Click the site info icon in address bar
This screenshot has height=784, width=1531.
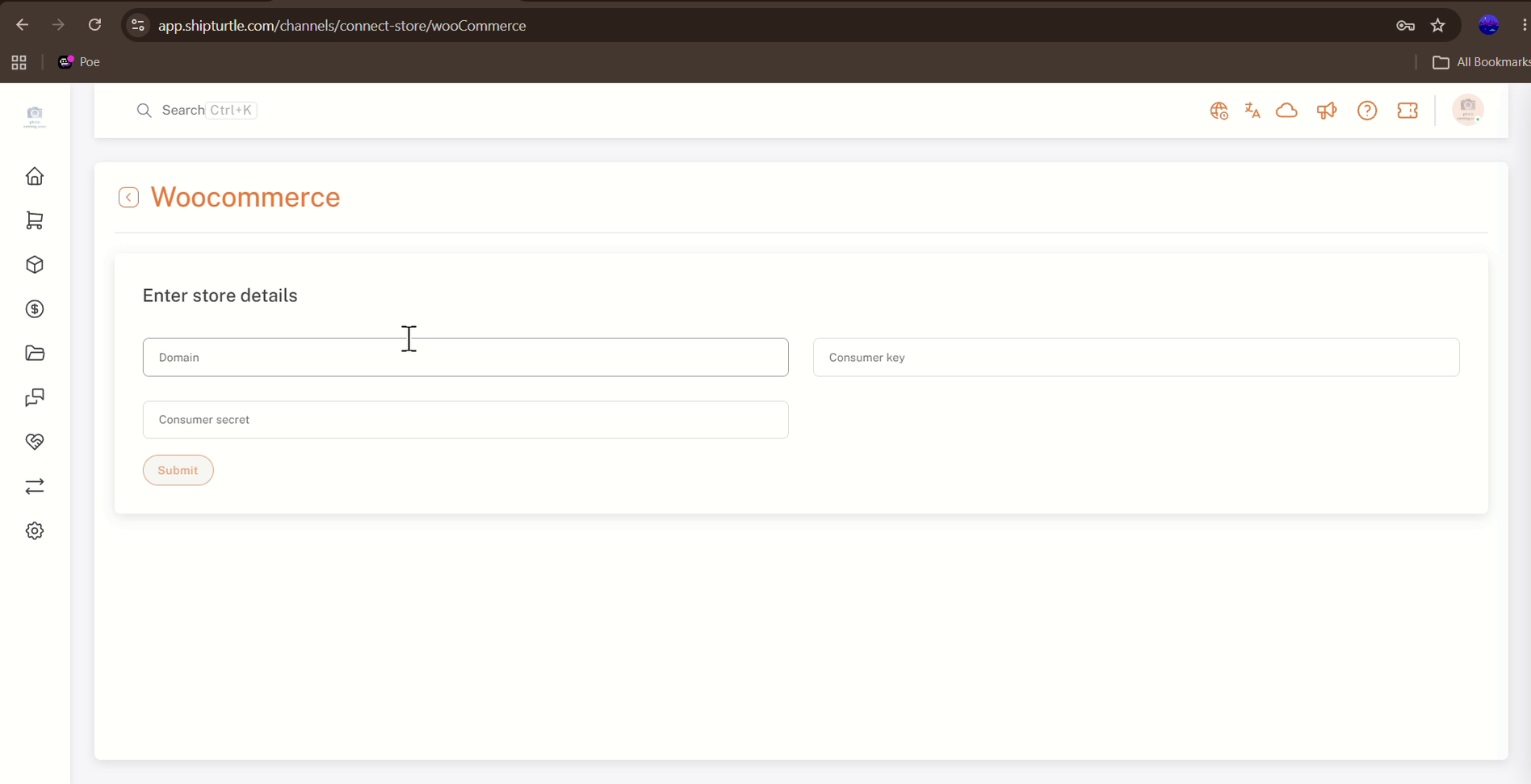138,25
